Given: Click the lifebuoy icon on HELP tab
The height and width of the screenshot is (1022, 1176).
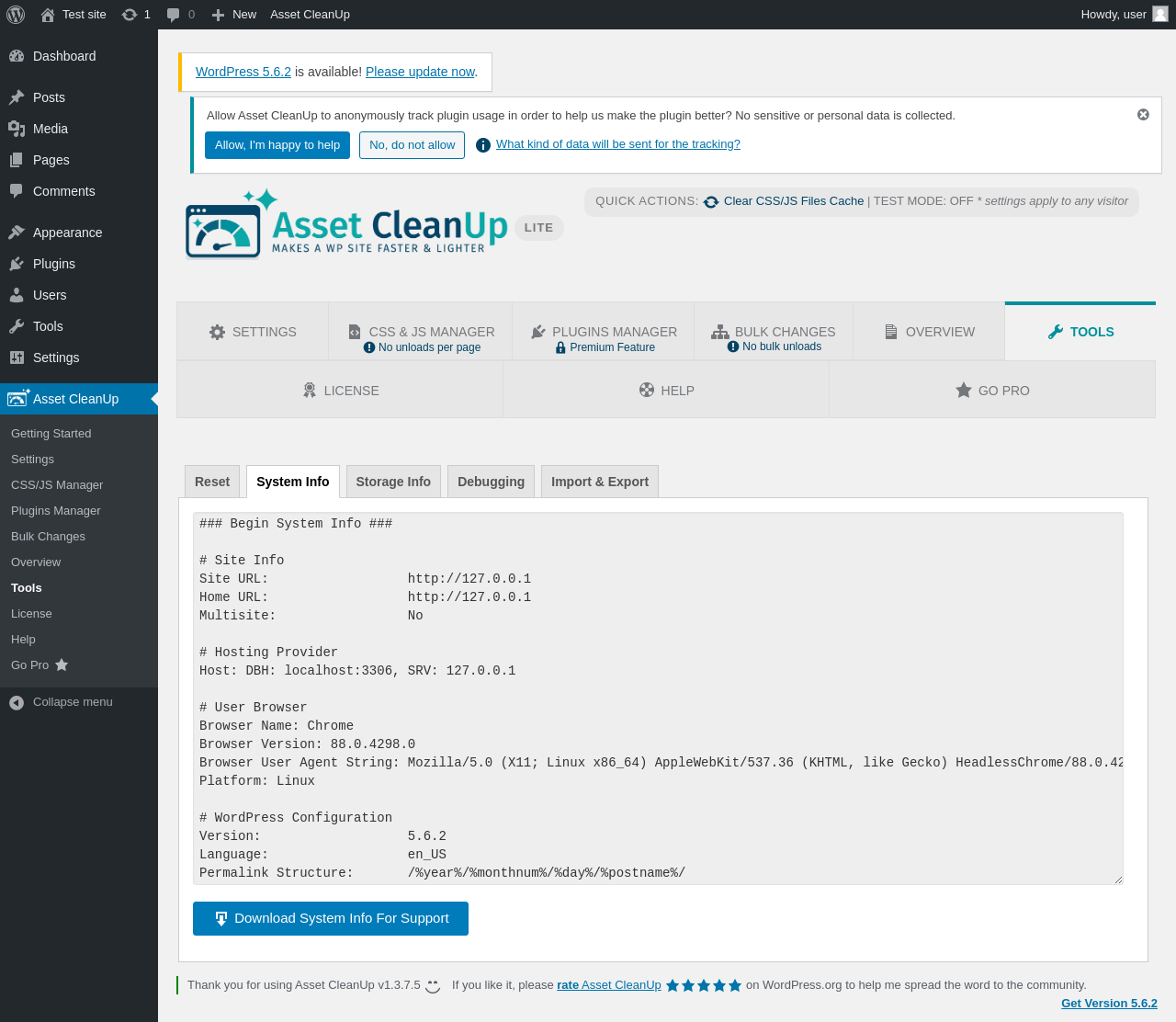Looking at the screenshot, I should [647, 390].
